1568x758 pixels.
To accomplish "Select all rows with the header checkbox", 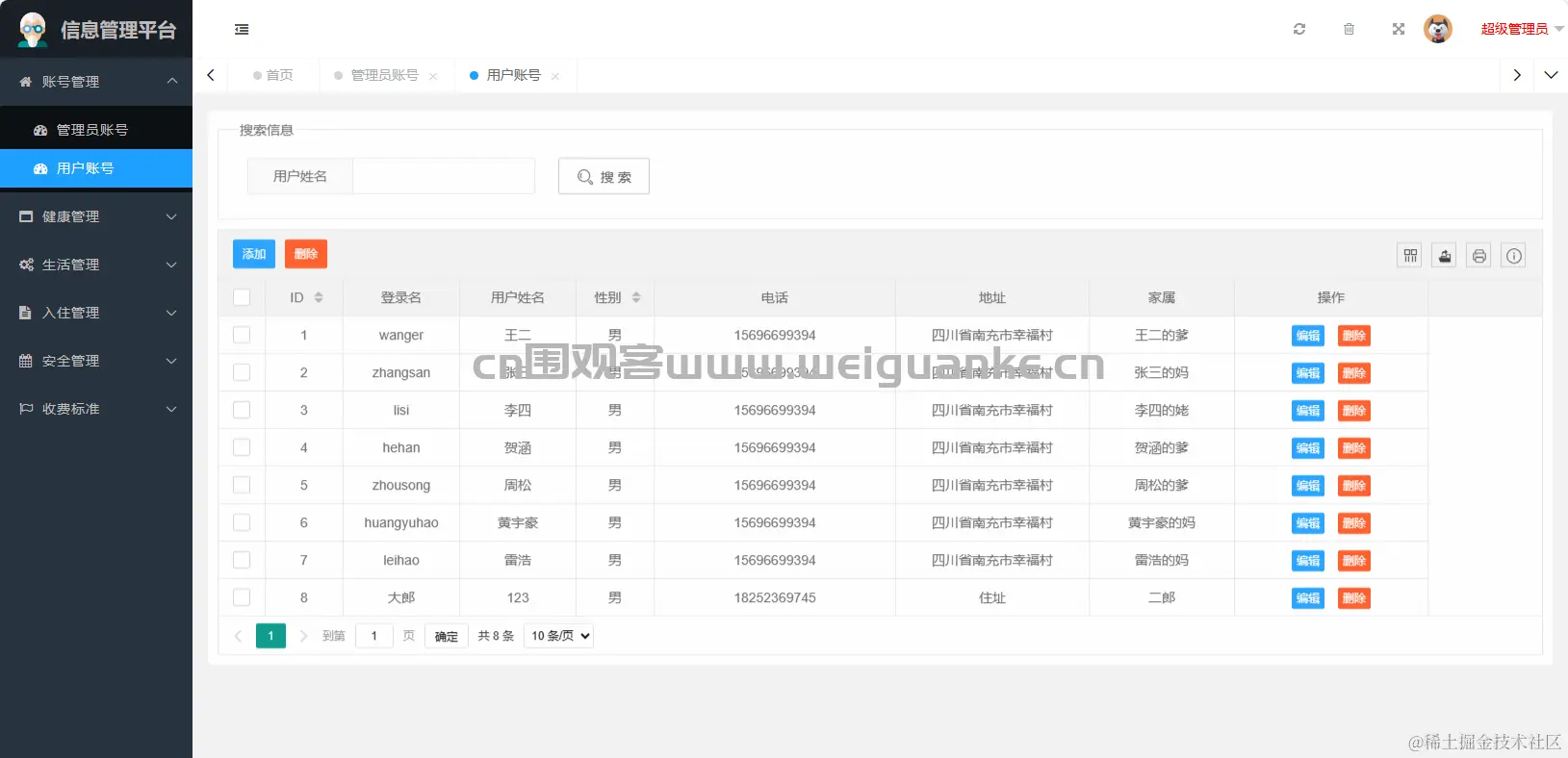I will (242, 297).
